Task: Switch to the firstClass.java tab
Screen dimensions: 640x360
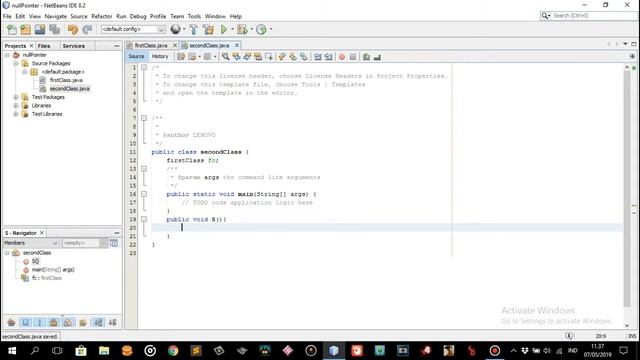Action: (151, 45)
